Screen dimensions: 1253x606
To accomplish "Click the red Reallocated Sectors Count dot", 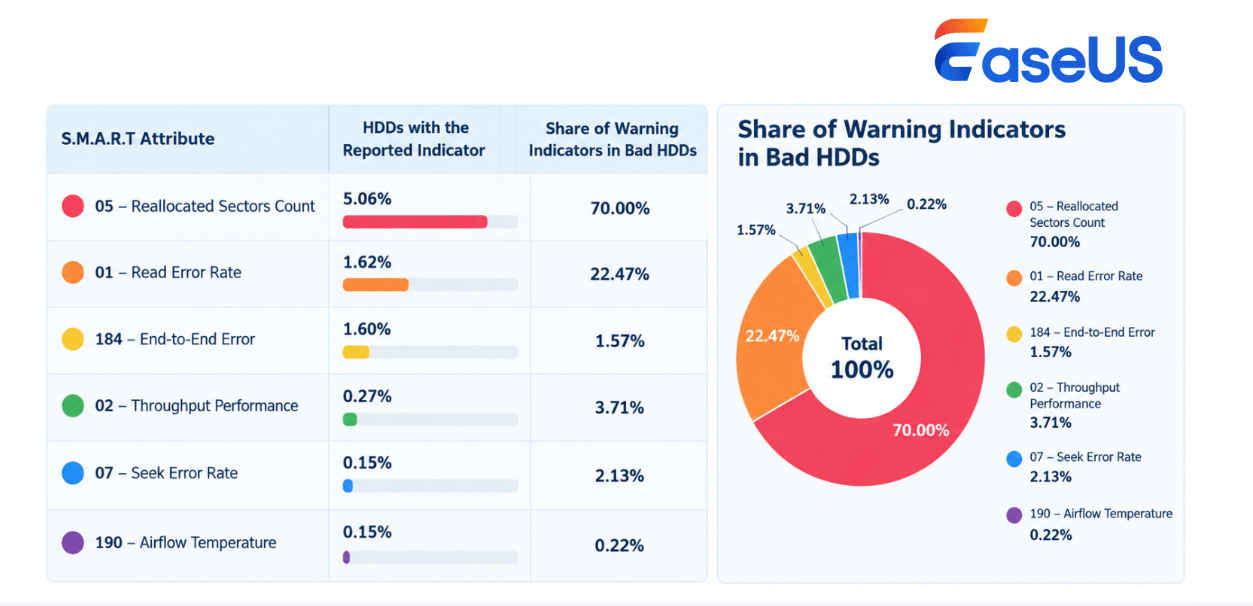I will (73, 206).
